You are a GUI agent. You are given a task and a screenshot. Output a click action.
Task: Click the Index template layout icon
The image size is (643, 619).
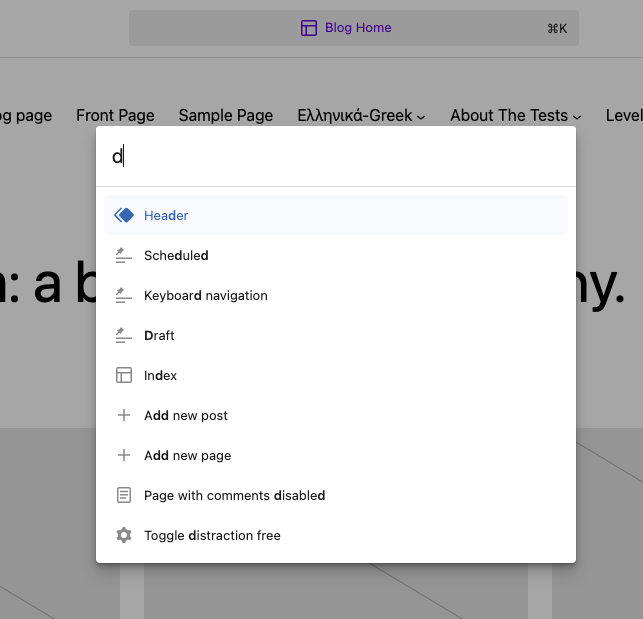pyautogui.click(x=124, y=375)
